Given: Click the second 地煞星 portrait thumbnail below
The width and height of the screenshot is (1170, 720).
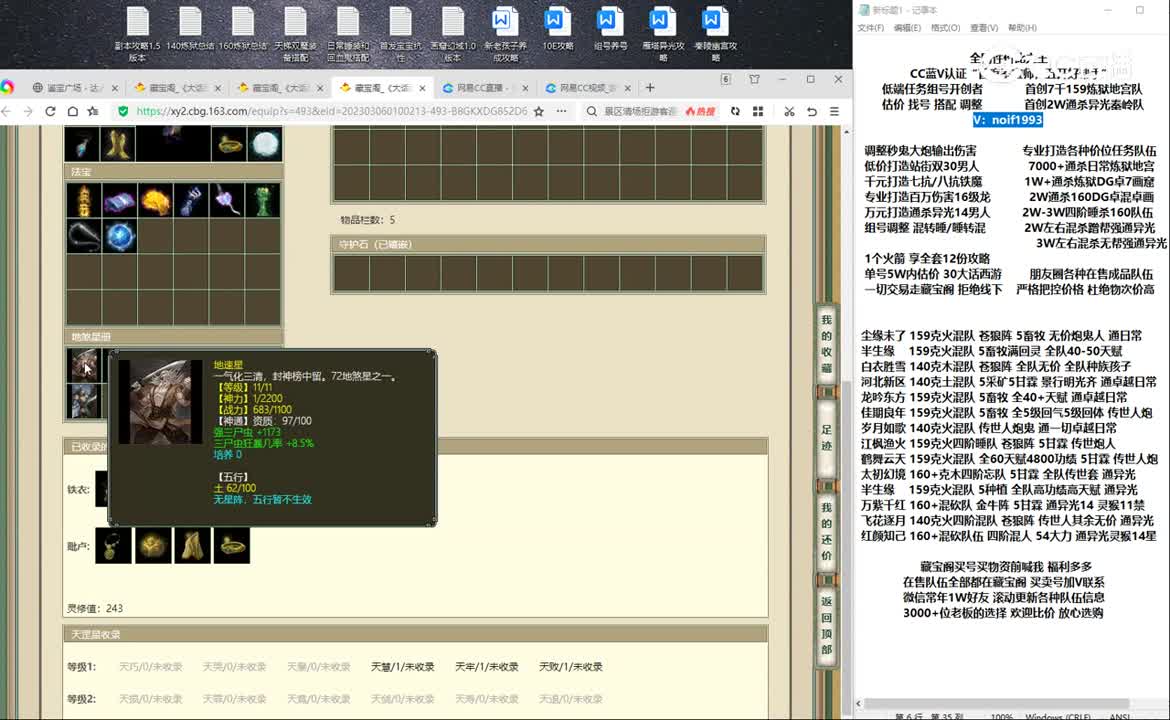Looking at the screenshot, I should tap(84, 401).
